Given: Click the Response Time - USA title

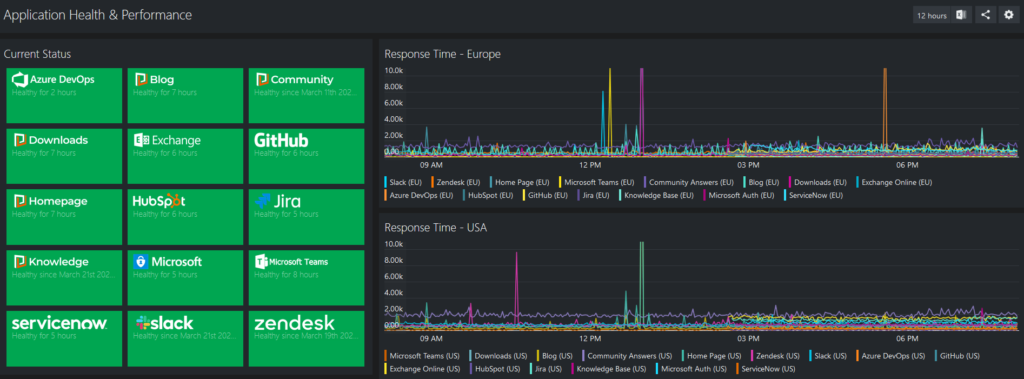Looking at the screenshot, I should pyautogui.click(x=435, y=228).
